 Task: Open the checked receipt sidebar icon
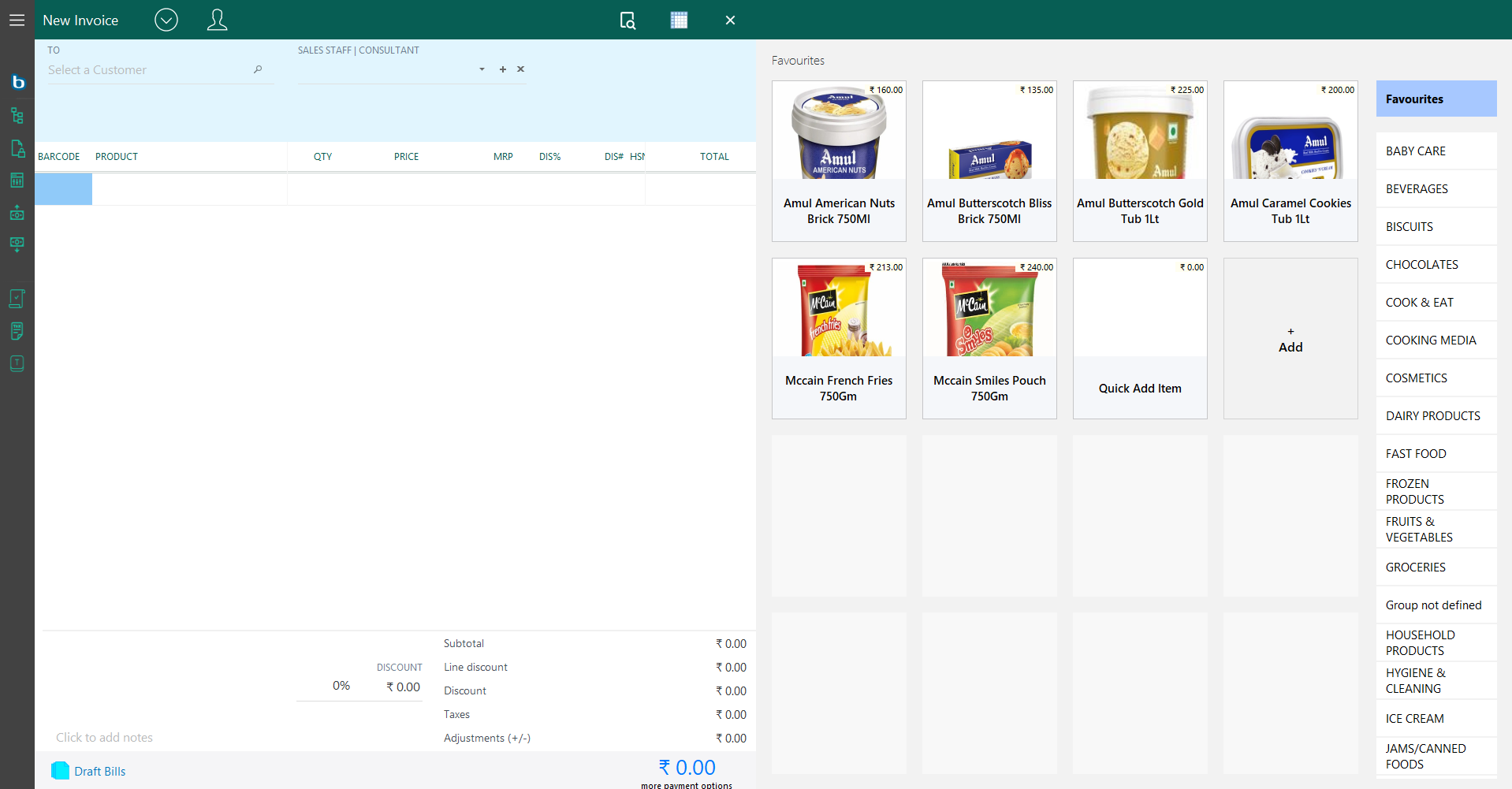tap(17, 299)
